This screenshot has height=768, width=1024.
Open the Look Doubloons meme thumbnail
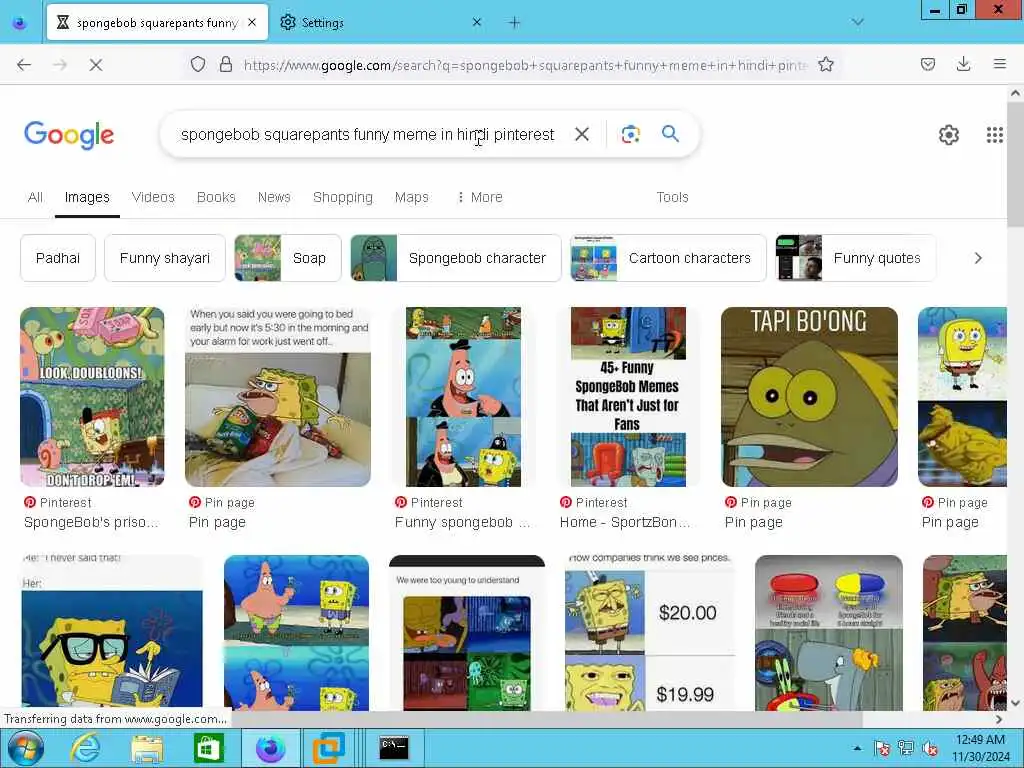point(92,397)
